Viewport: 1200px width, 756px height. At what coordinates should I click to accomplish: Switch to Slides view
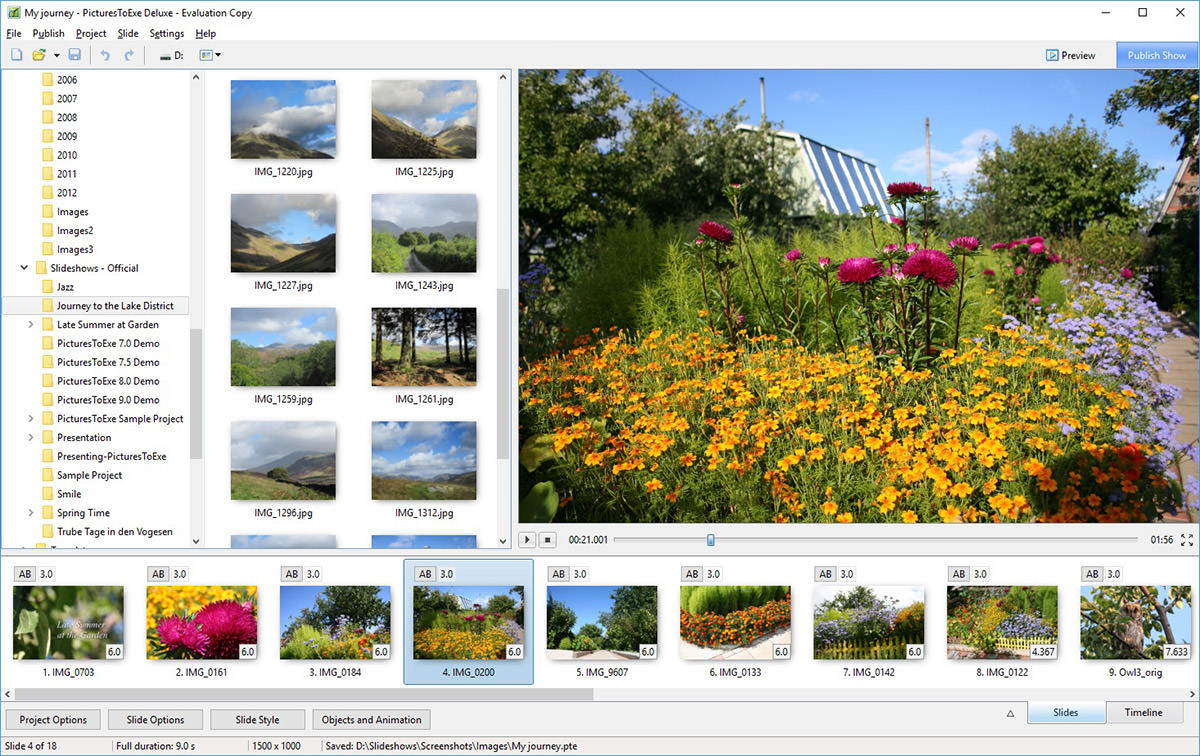[1066, 713]
